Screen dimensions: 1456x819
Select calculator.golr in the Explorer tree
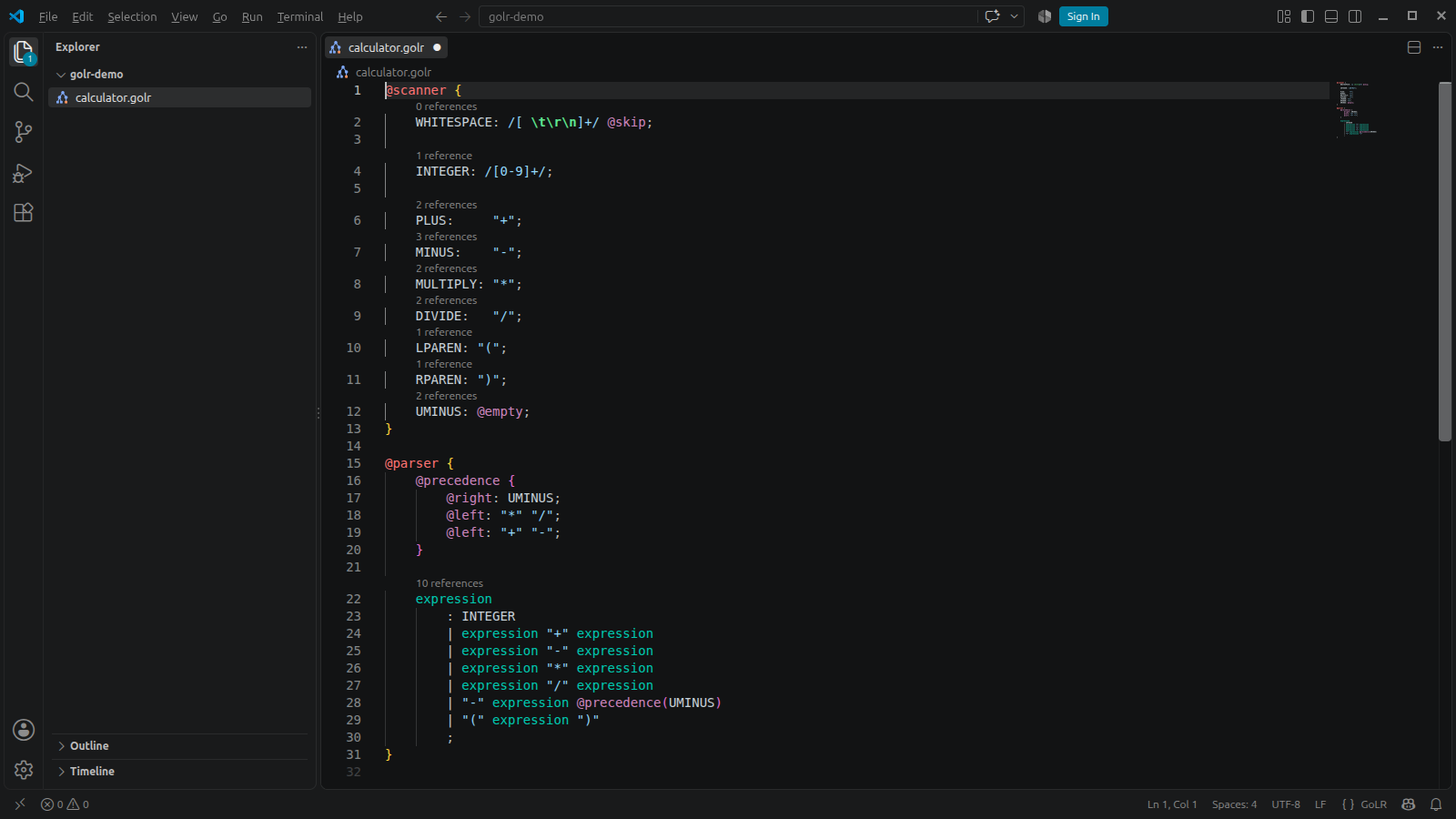click(x=179, y=97)
